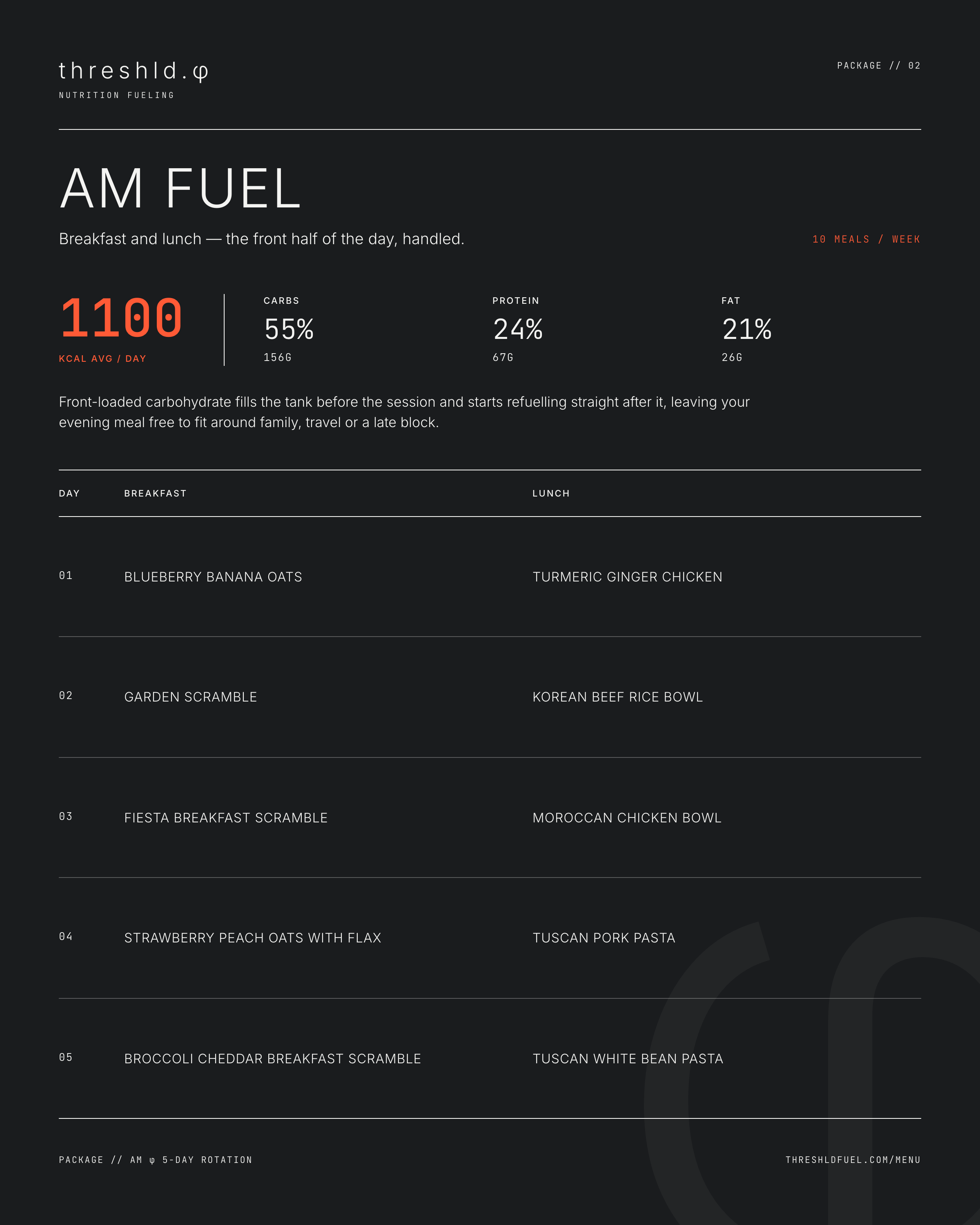Select Tuscan White Bean Pasta
The width and height of the screenshot is (980, 1225).
628,1058
